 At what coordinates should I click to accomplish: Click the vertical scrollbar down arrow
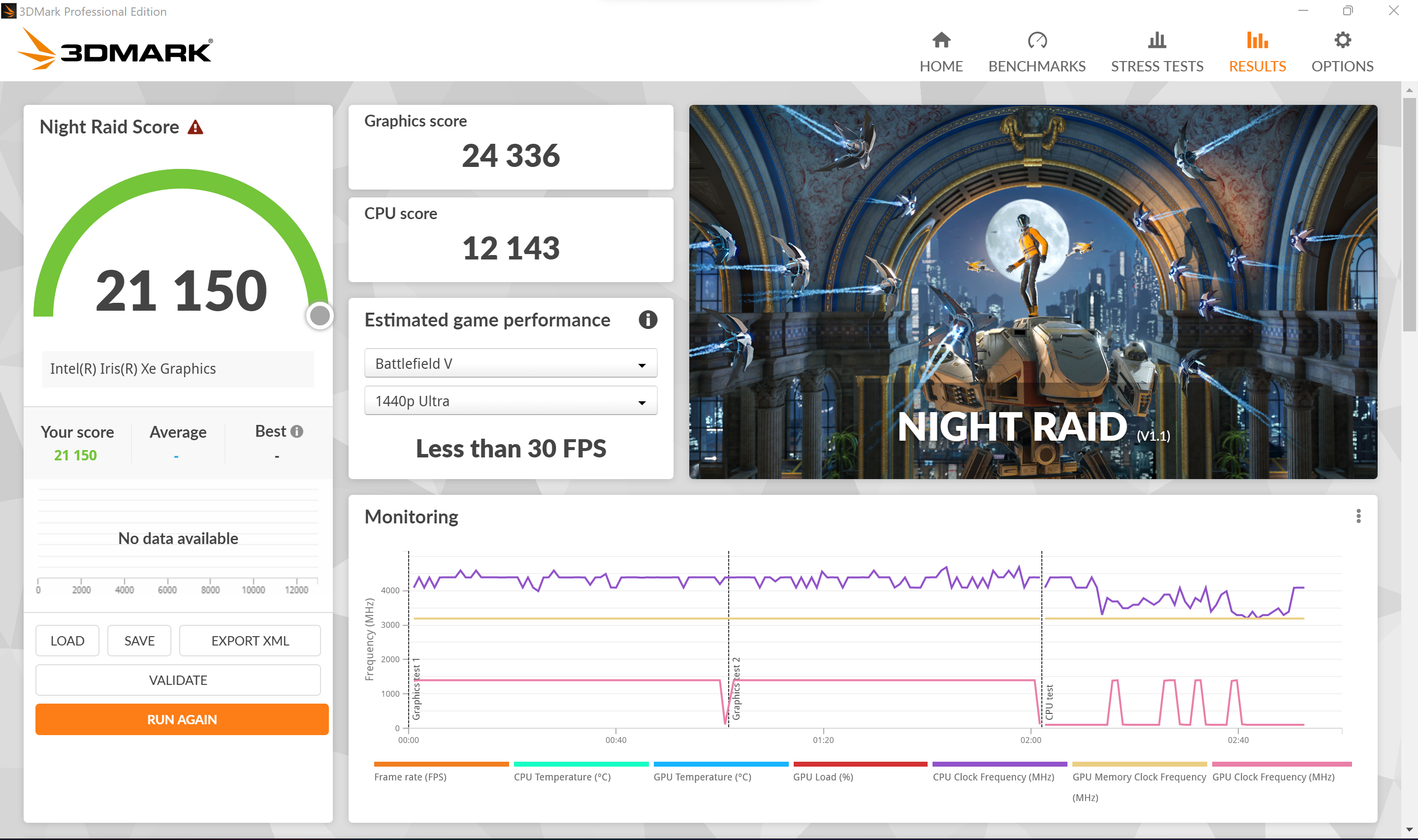[1409, 830]
